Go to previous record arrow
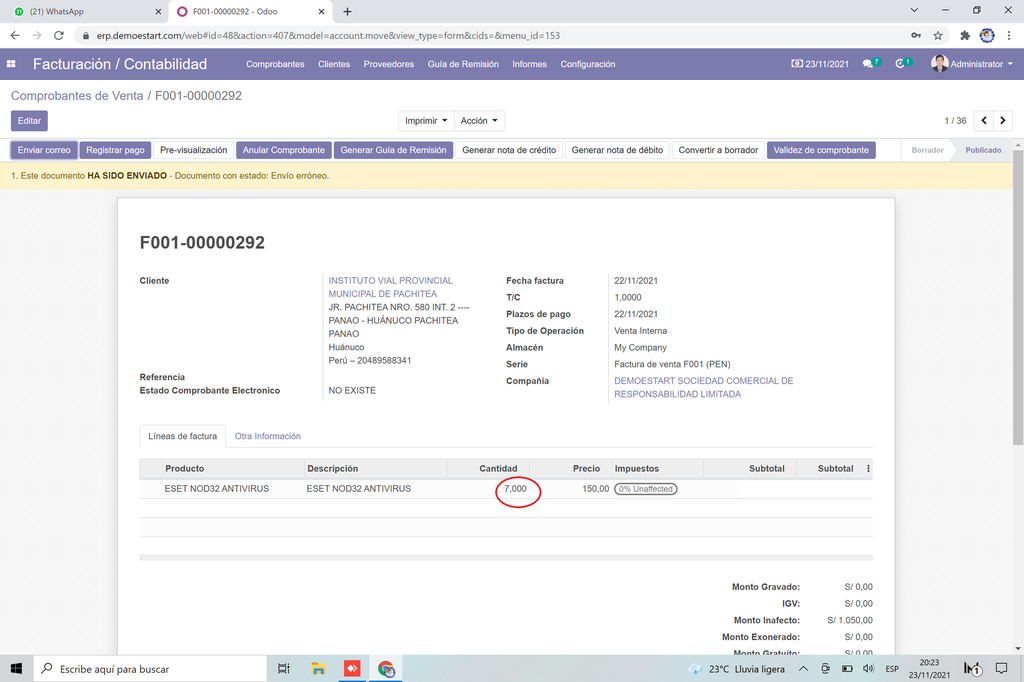 click(984, 120)
